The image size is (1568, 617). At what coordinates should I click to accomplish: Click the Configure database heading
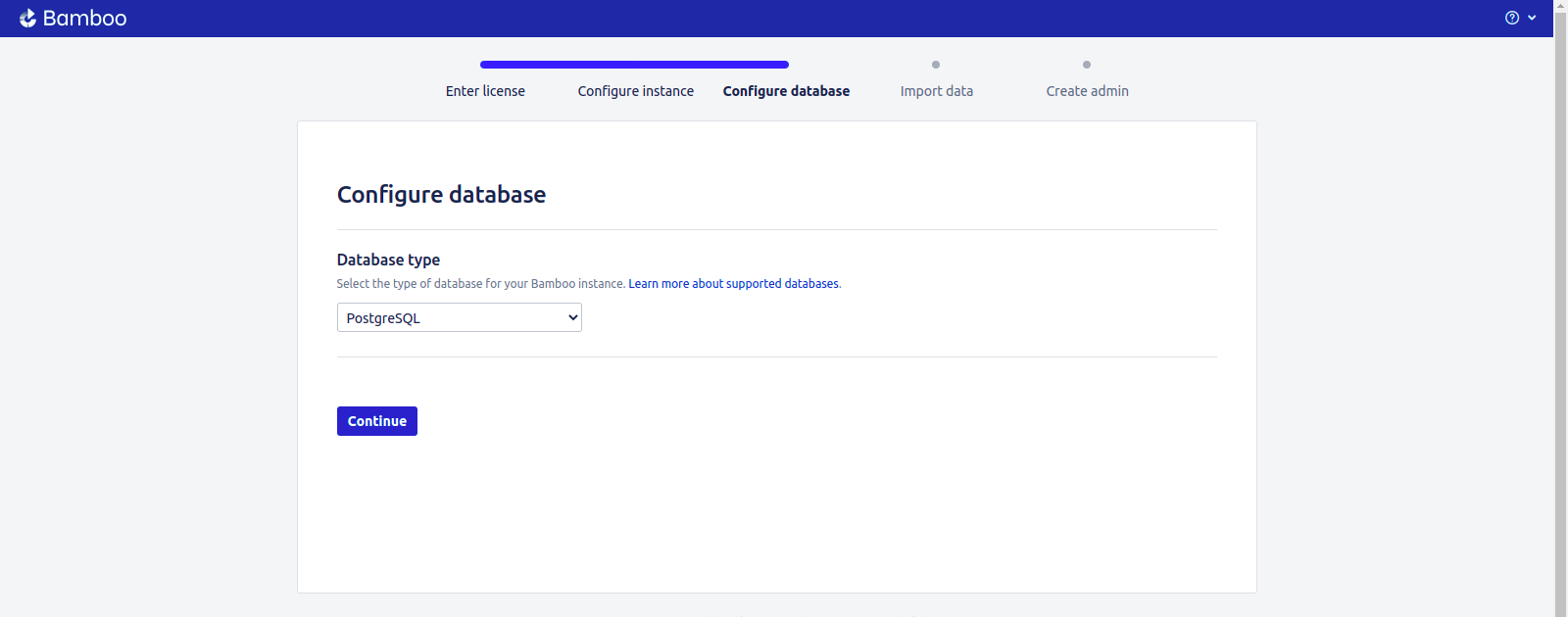point(441,195)
